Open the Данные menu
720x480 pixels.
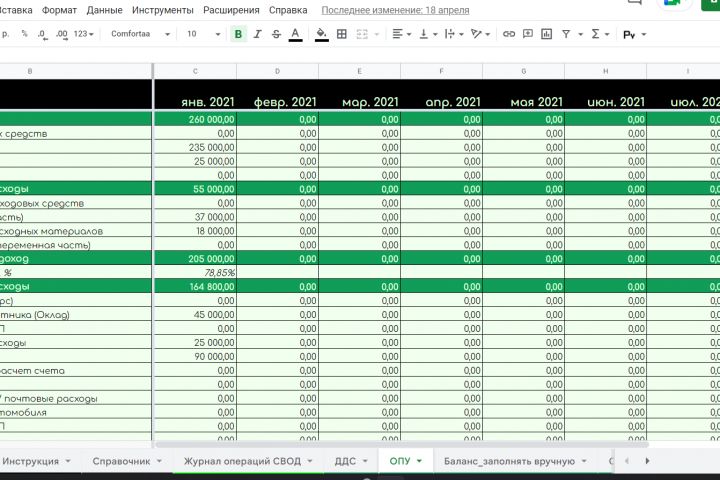click(104, 10)
